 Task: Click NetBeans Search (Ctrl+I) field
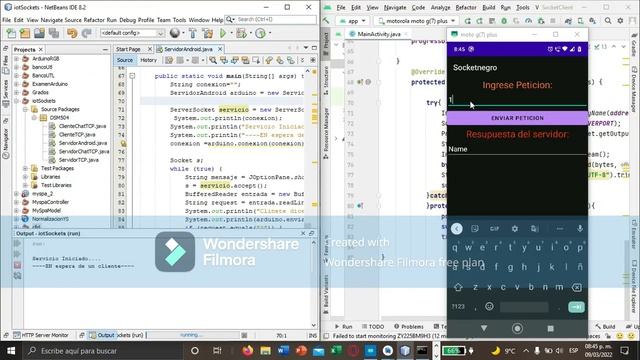(271, 19)
